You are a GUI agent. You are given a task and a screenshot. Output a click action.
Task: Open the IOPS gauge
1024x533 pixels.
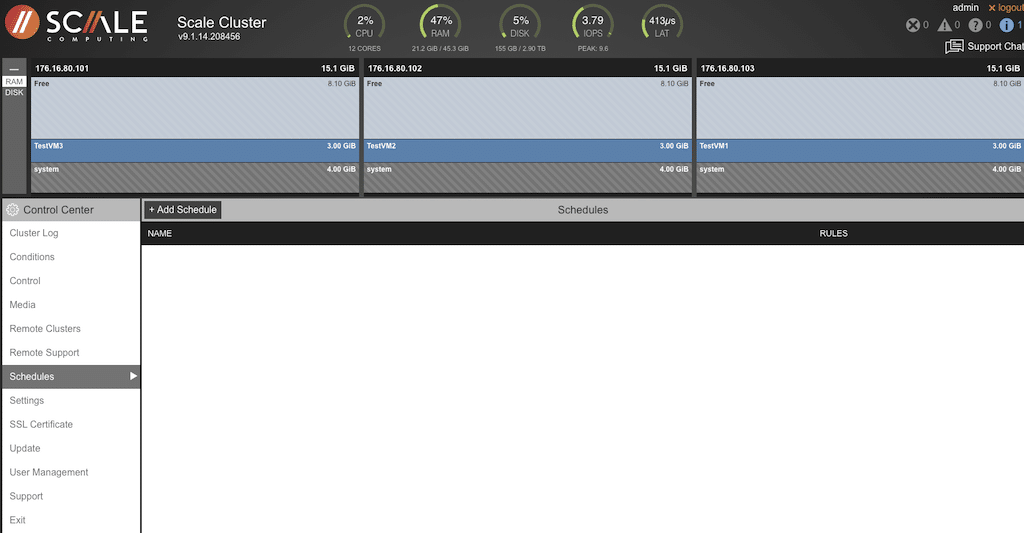[593, 25]
